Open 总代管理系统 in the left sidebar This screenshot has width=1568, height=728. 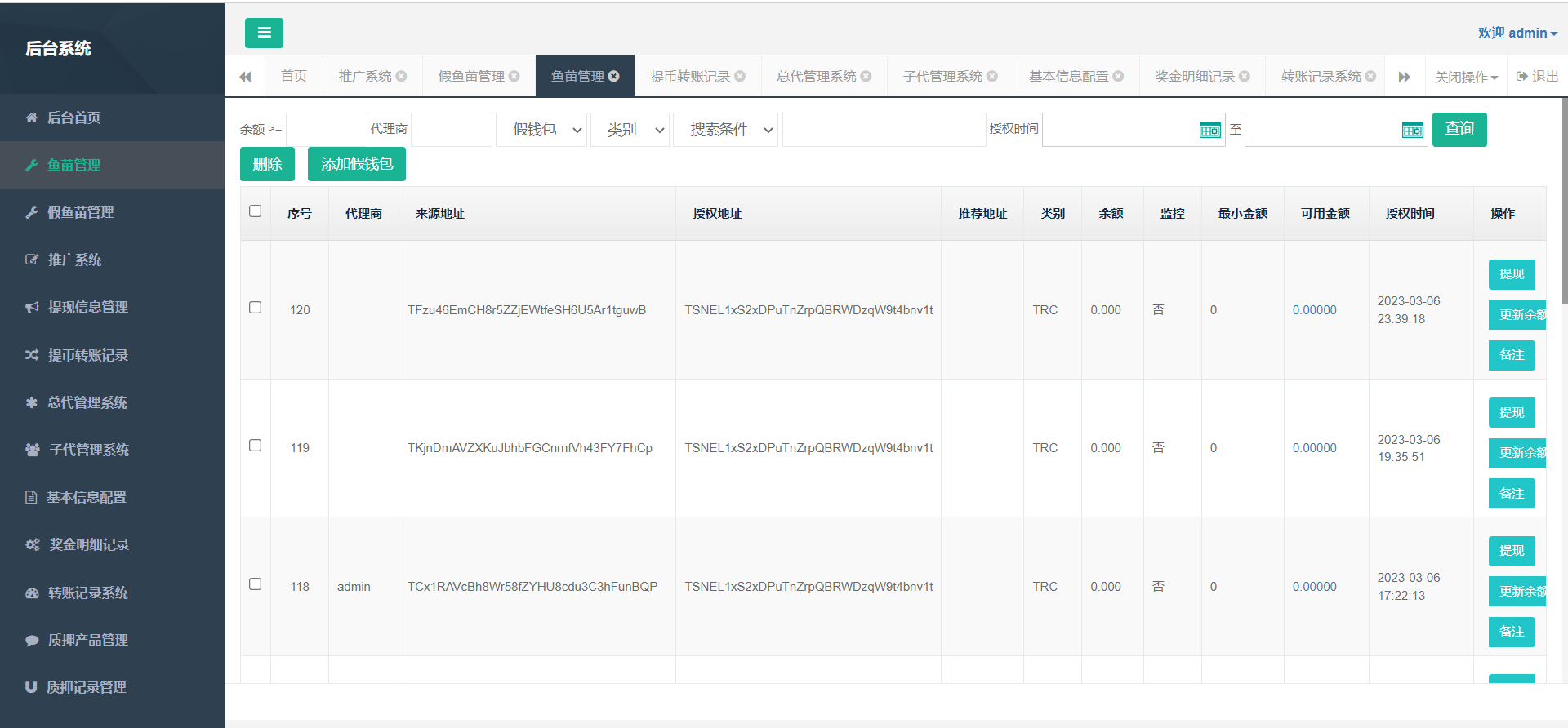click(87, 402)
